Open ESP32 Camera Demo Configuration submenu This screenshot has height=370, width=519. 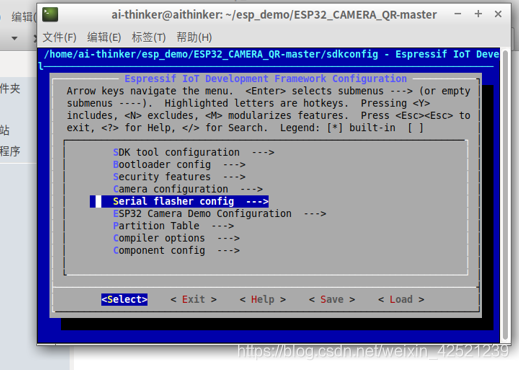[x=219, y=214]
